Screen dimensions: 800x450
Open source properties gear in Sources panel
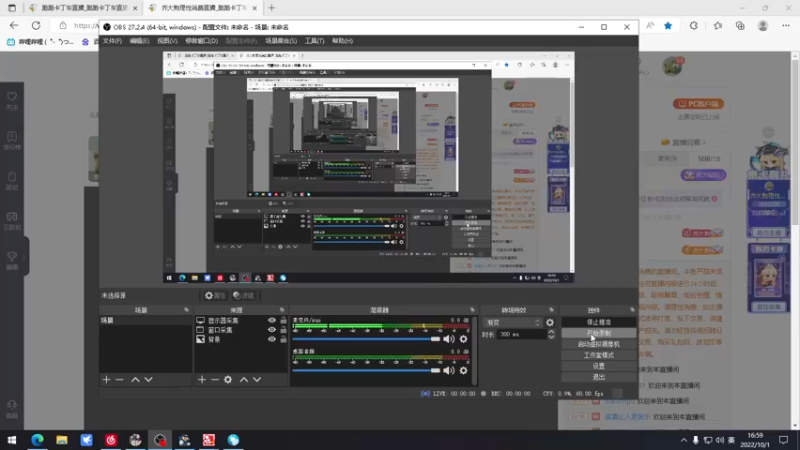(x=228, y=380)
